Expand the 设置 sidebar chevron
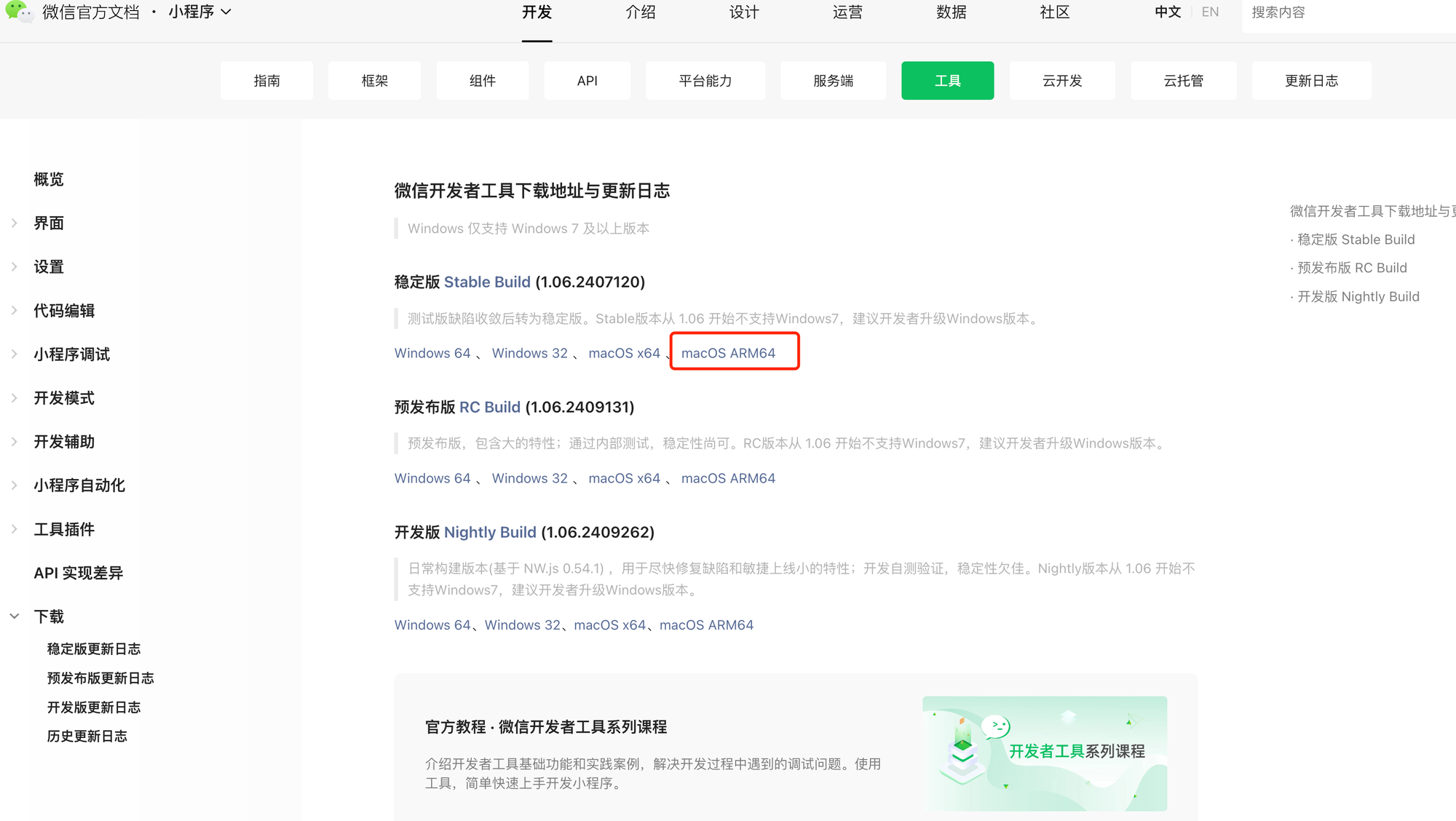This screenshot has height=821, width=1456. pyautogui.click(x=14, y=267)
